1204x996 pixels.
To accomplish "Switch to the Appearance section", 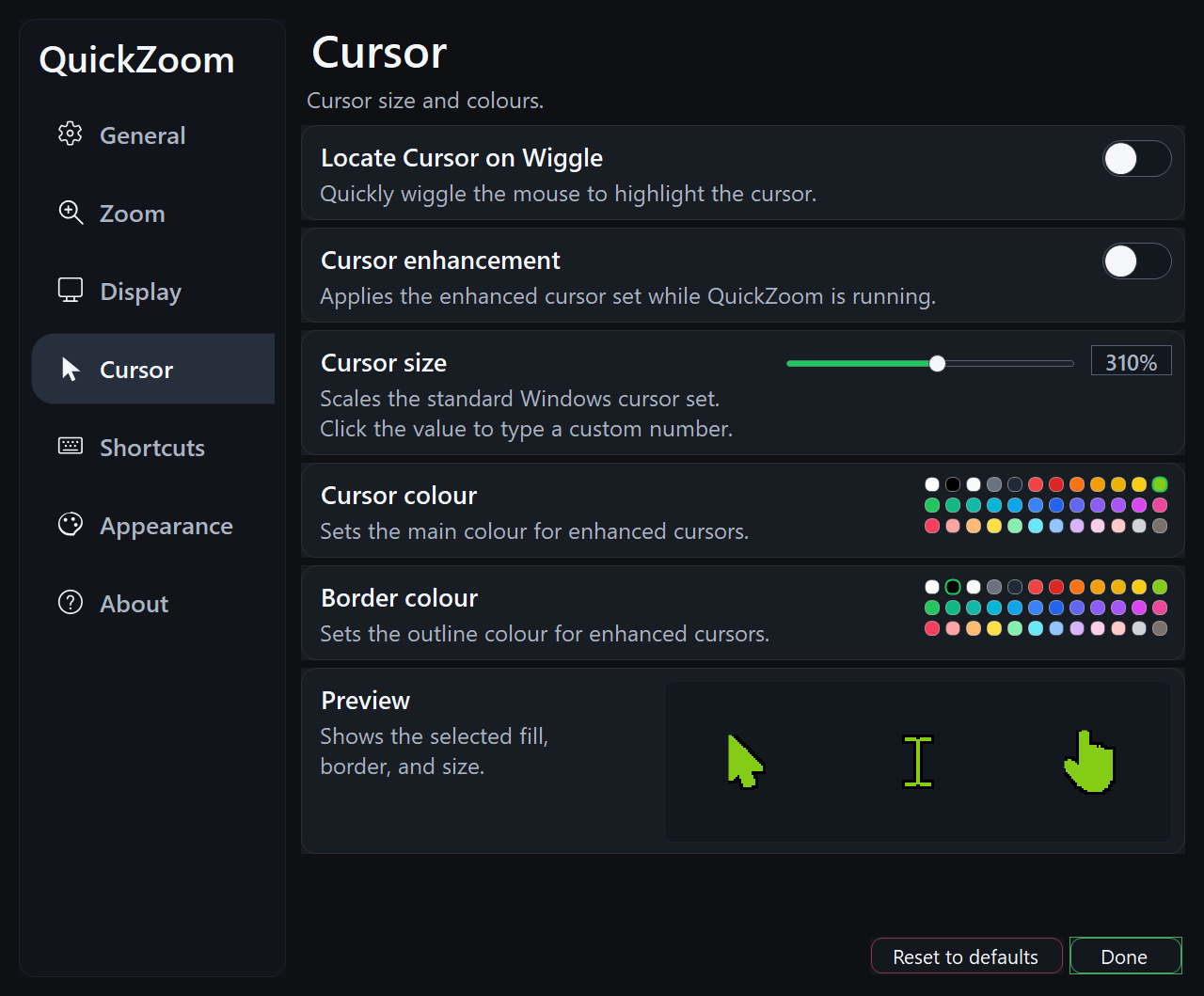I will [153, 525].
